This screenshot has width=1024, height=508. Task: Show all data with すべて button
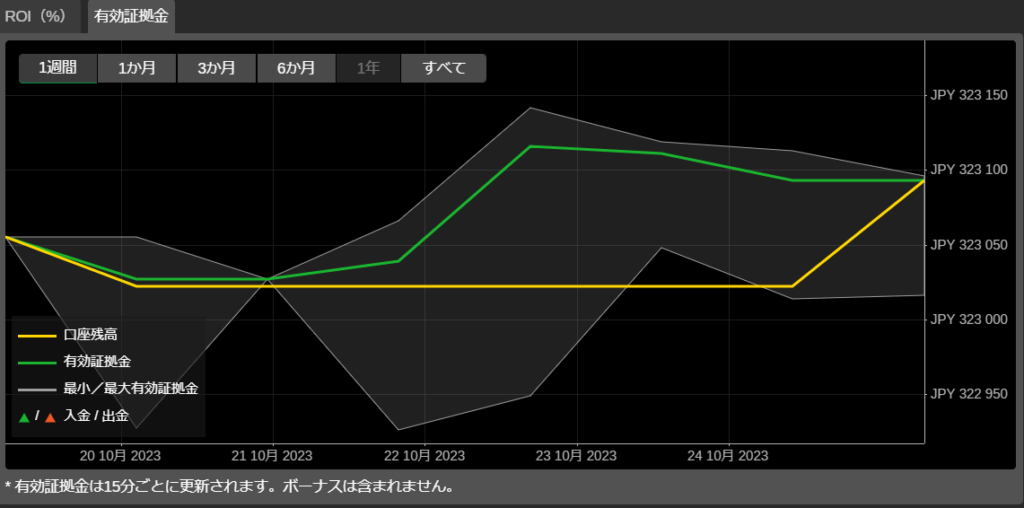pyautogui.click(x=444, y=68)
